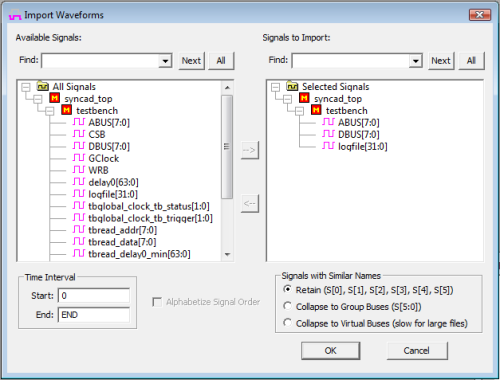Screen dimensions: 500x380
Task: Click the Cancel button
Action: click(417, 351)
